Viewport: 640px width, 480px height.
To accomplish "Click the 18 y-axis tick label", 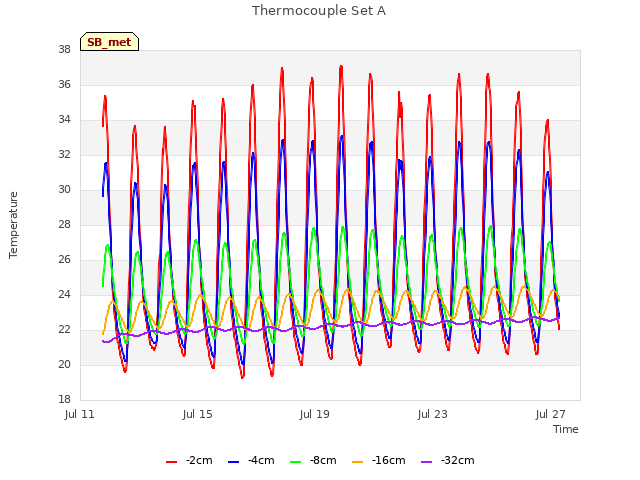I will pyautogui.click(x=64, y=400).
